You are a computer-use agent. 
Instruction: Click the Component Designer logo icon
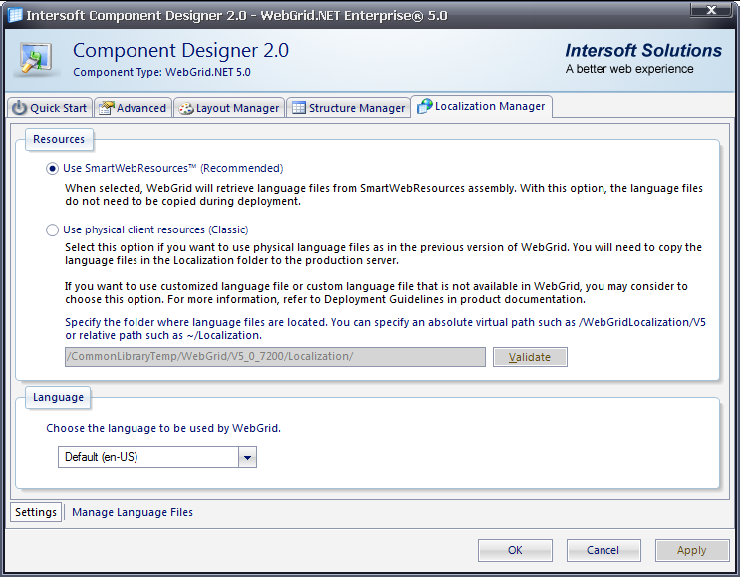(36, 59)
